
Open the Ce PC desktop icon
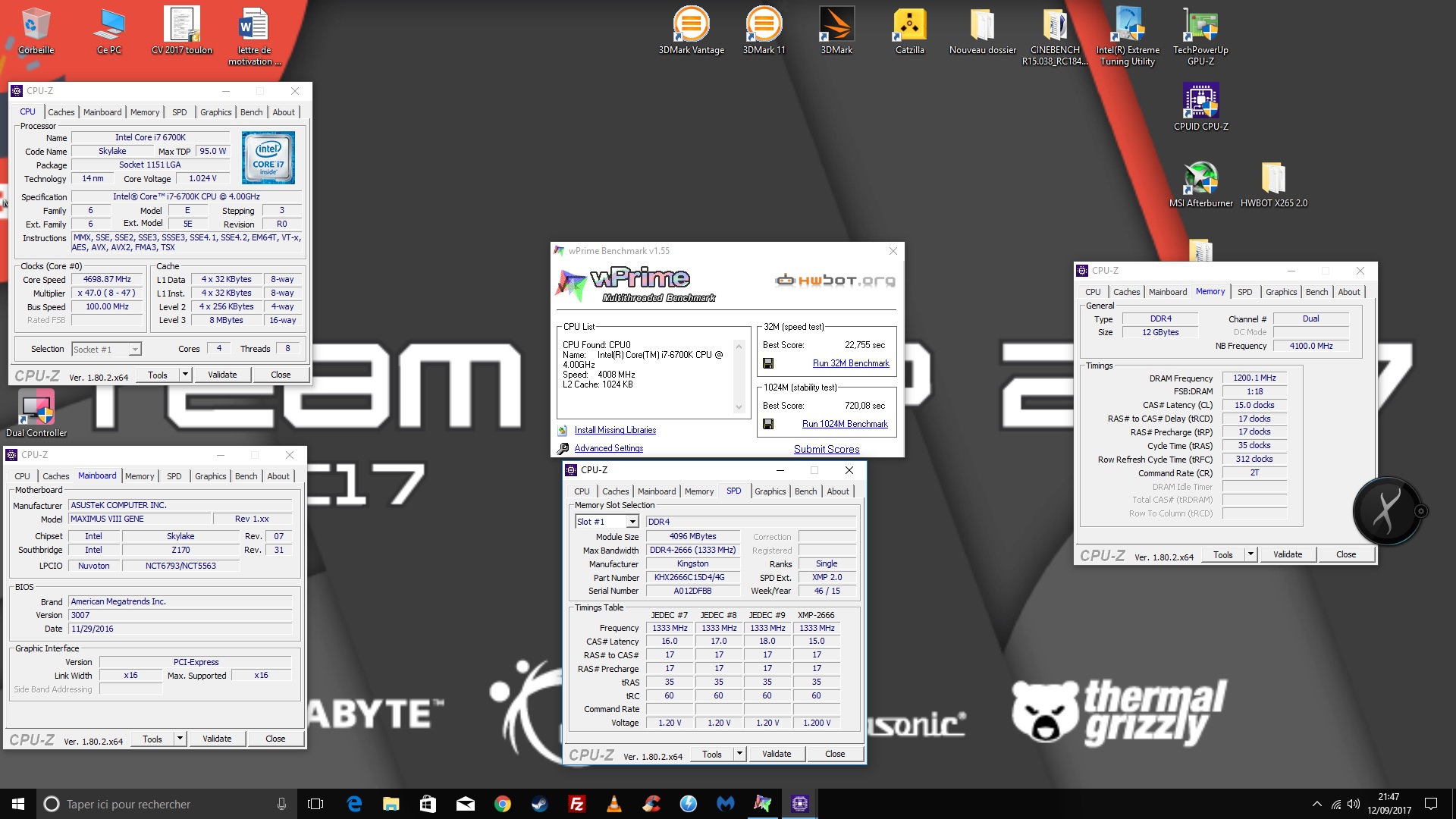tap(108, 31)
